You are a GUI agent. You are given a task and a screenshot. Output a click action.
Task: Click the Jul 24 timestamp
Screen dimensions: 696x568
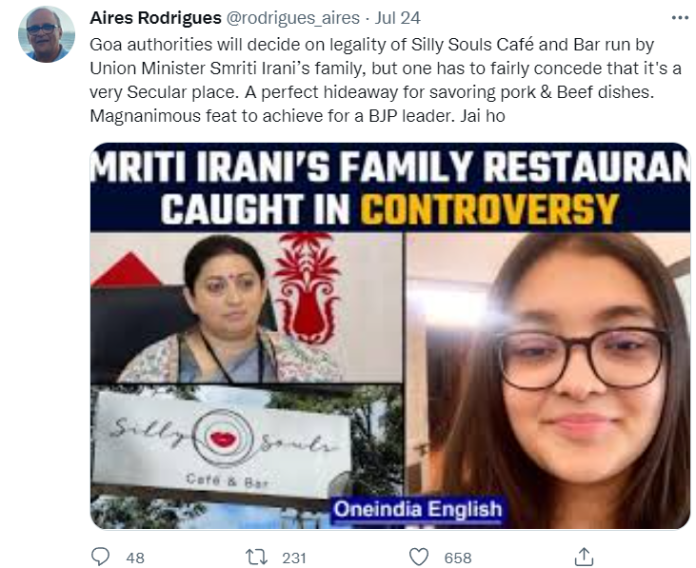pyautogui.click(x=398, y=18)
